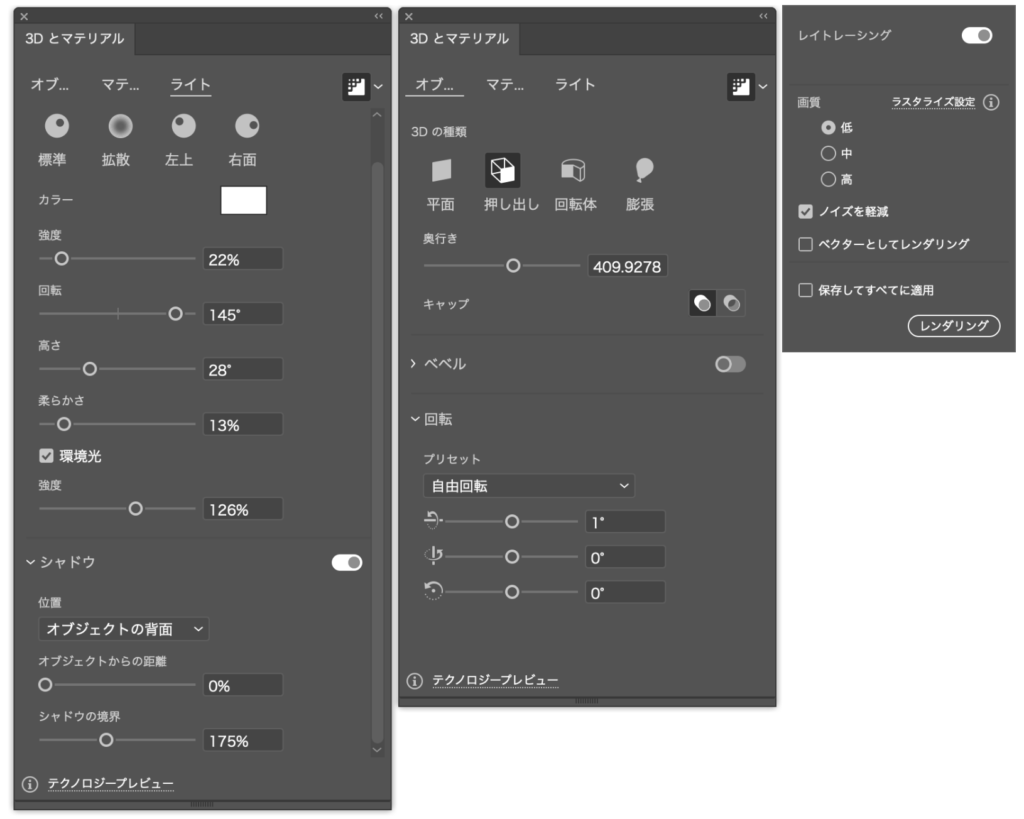Check 保存してすべてに適用 checkbox
This screenshot has width=1024, height=819.
point(805,290)
